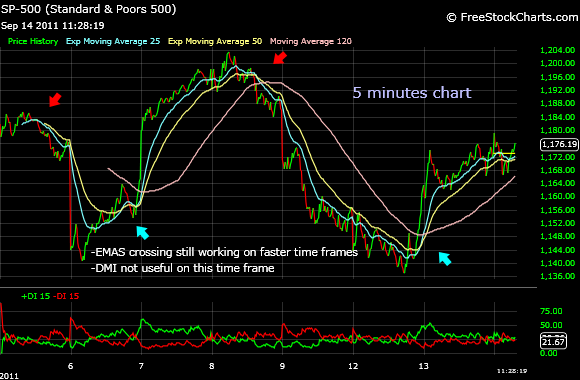The width and height of the screenshot is (580, 380).
Task: Click the 1,188.00 price axis label
Action: (x=557, y=103)
